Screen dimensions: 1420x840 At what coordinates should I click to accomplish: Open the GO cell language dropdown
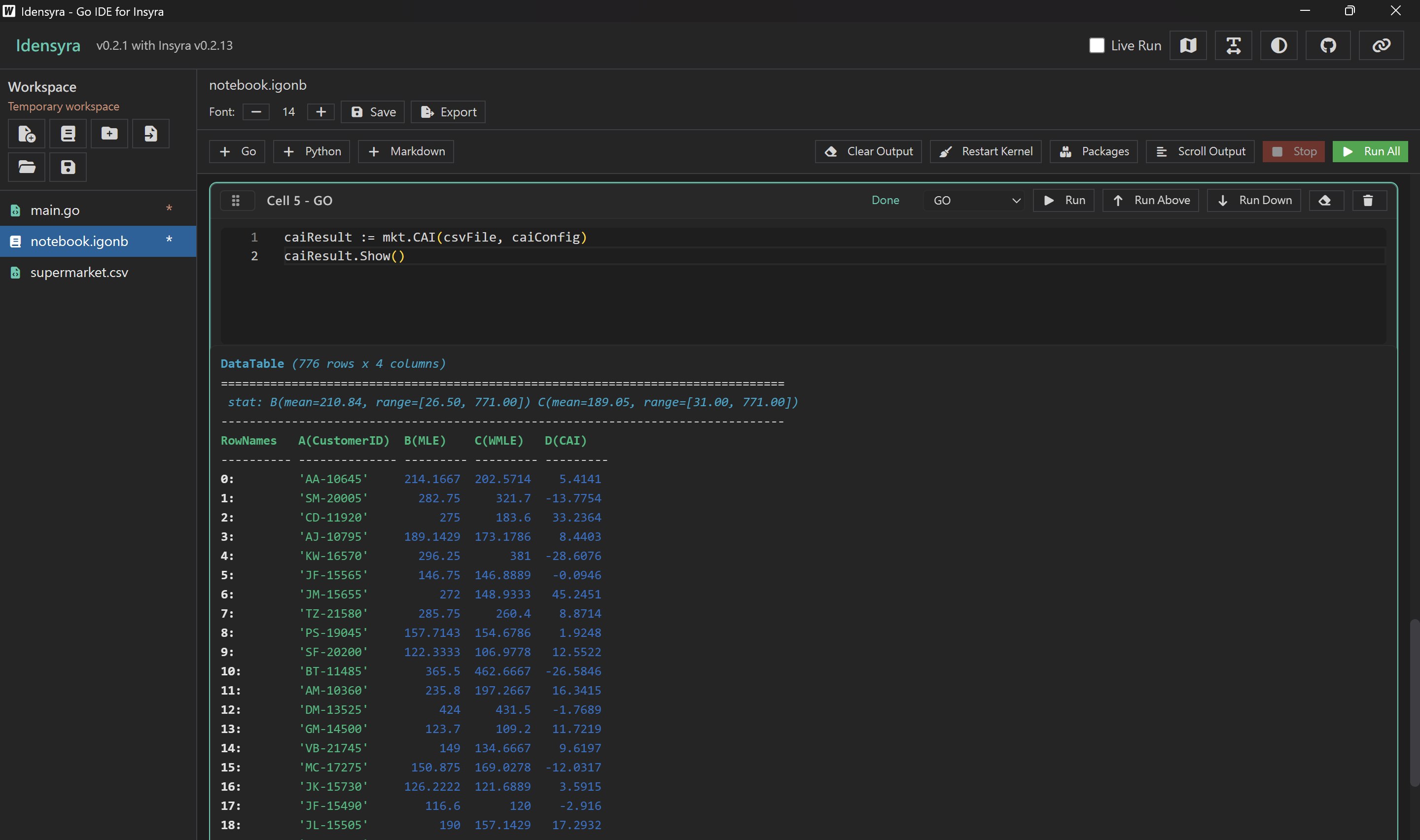(x=975, y=200)
